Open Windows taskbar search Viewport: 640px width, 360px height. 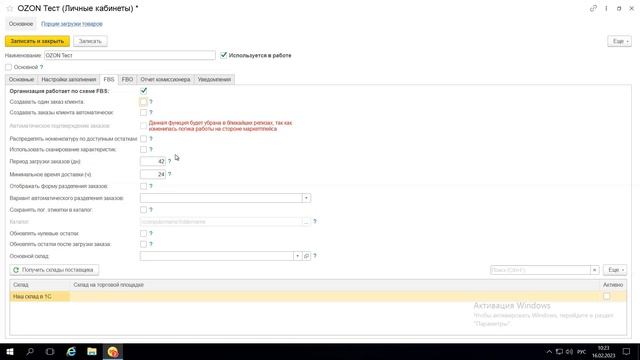30,351
